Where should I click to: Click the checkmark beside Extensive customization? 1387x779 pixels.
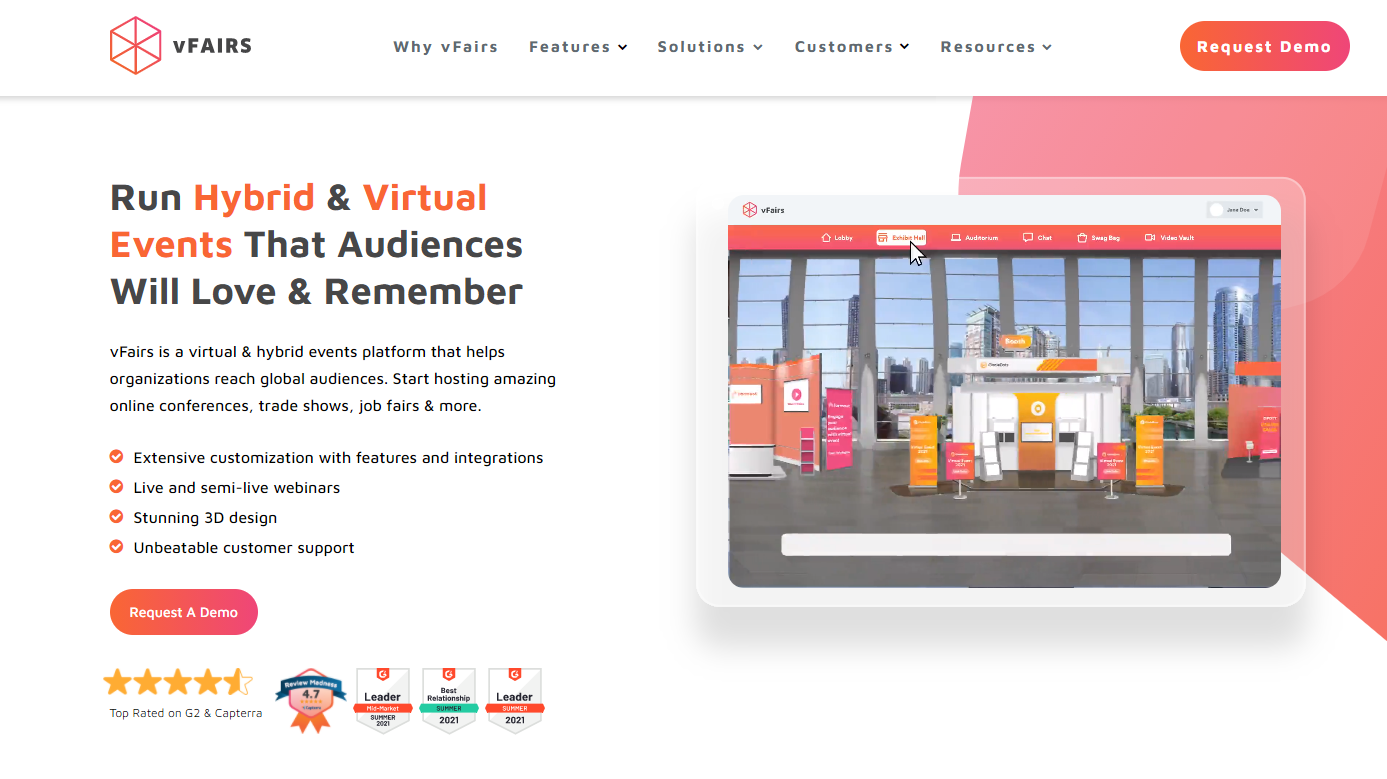[x=116, y=457]
